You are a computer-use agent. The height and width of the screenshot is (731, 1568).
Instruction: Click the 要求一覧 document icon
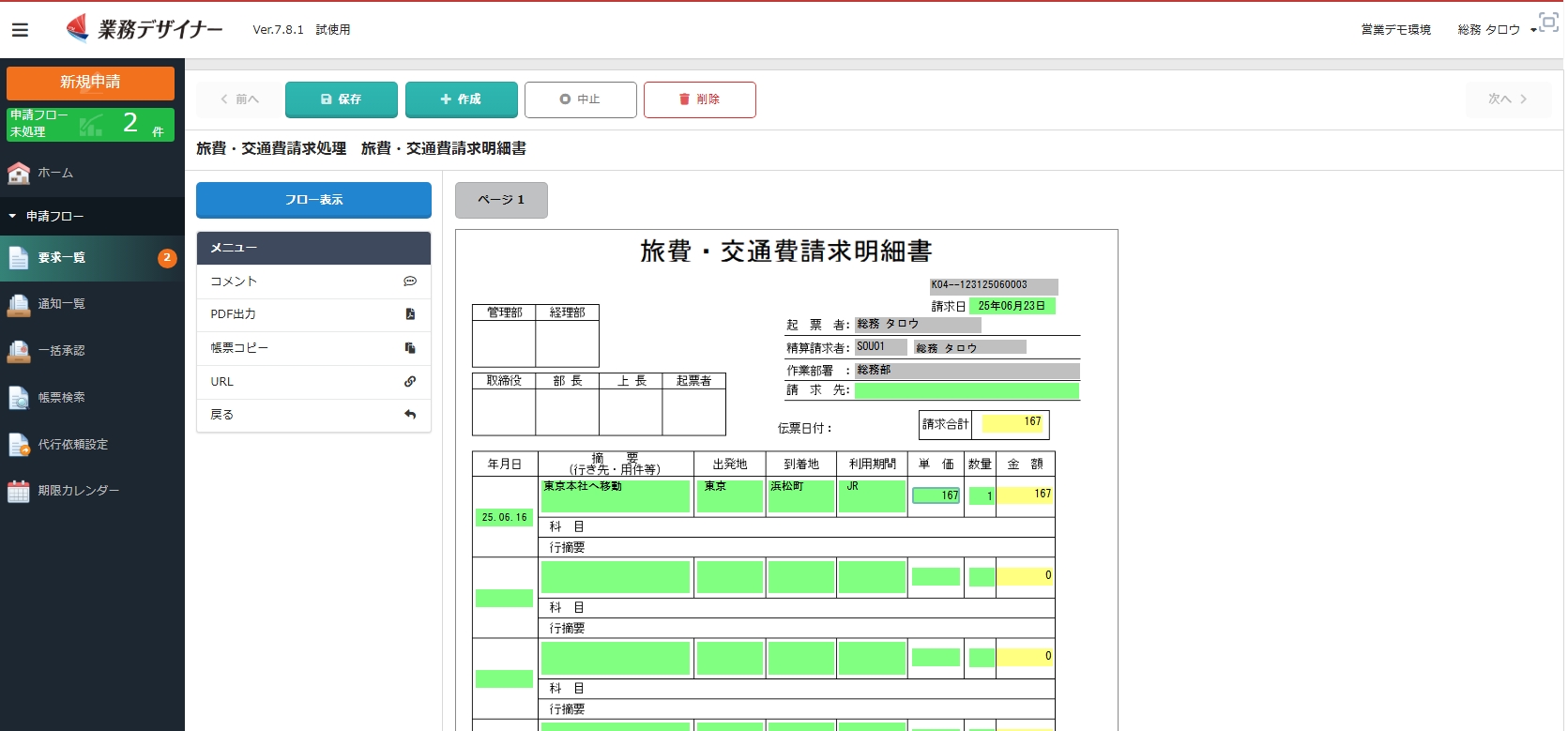19,258
